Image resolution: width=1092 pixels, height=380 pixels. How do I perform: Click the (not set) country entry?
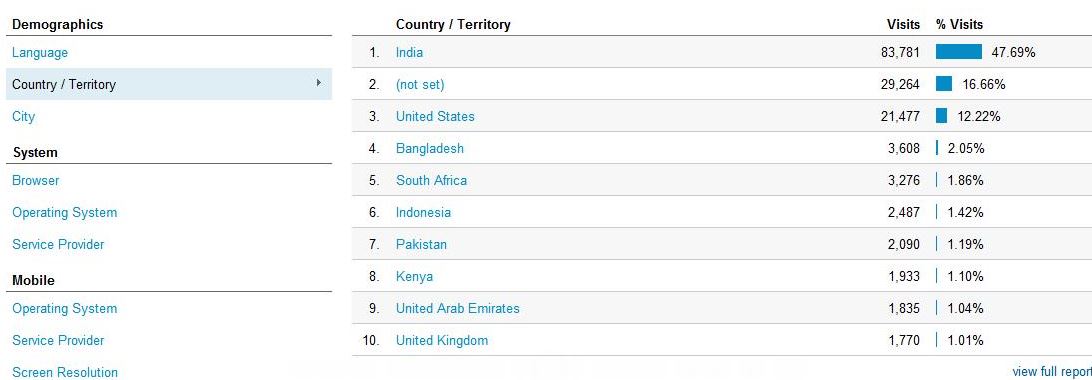coord(420,85)
